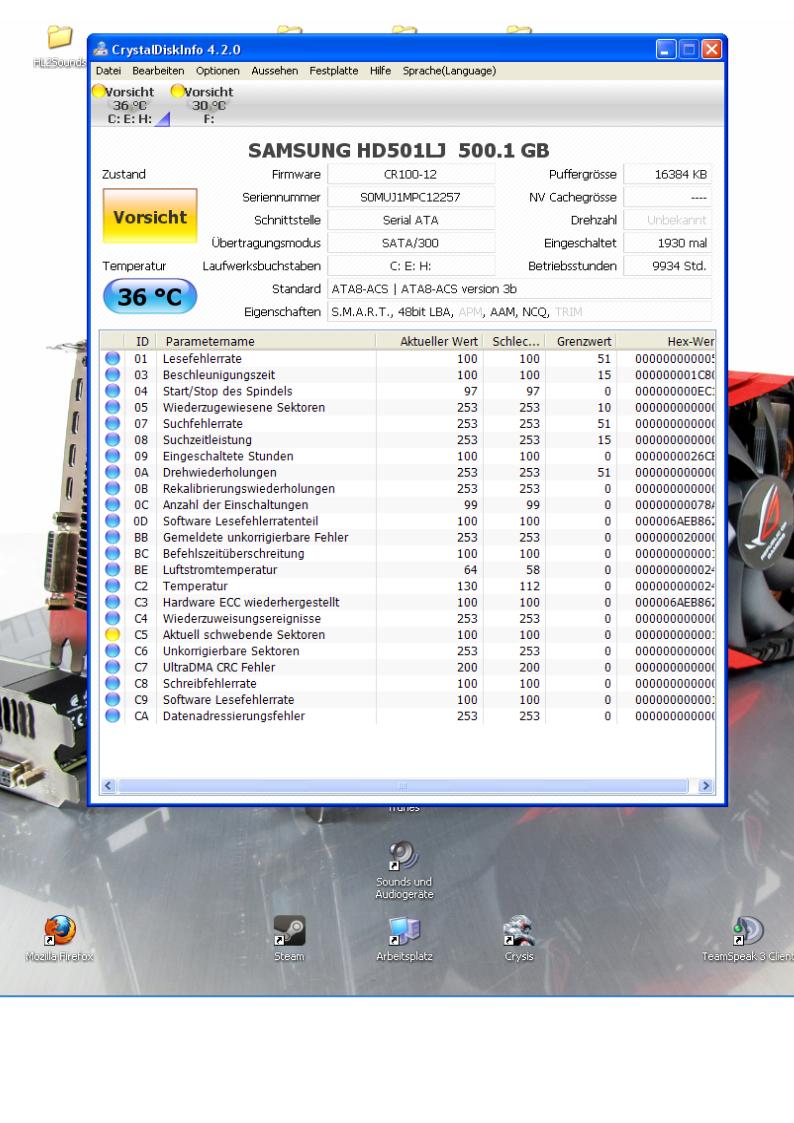Screen dimensions: 794x1123
Task: Select the Software Lesefehlerratenteil row
Action: click(407, 521)
